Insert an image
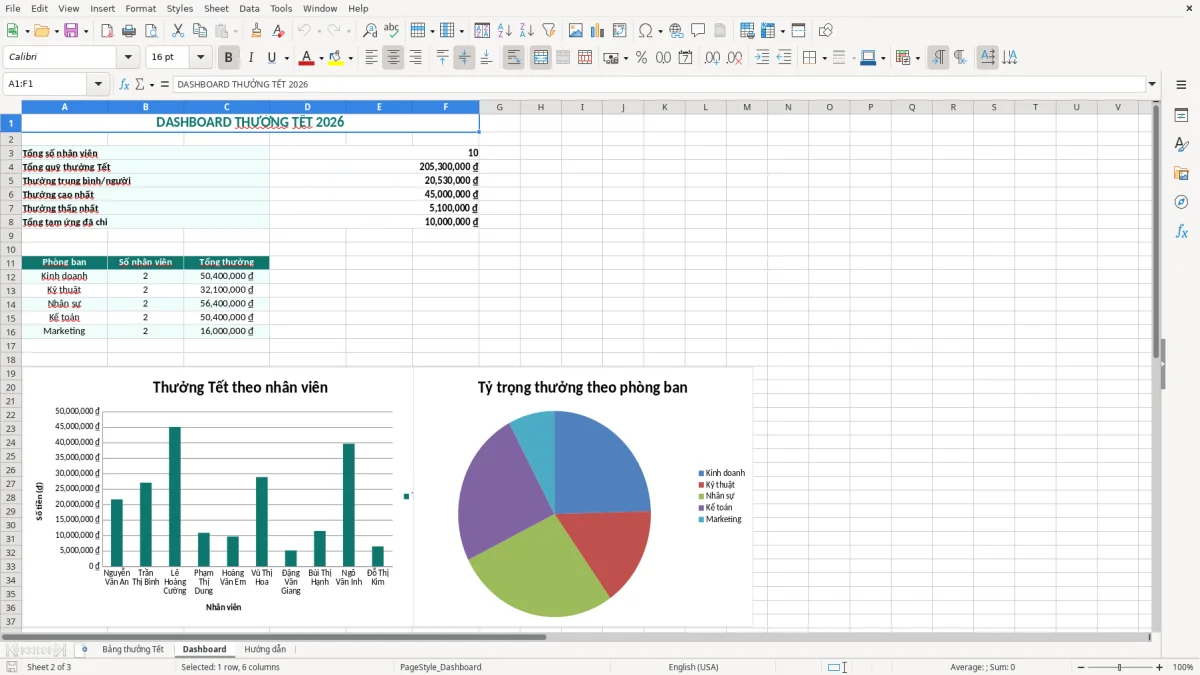Image resolution: width=1200 pixels, height=675 pixels. pos(576,31)
